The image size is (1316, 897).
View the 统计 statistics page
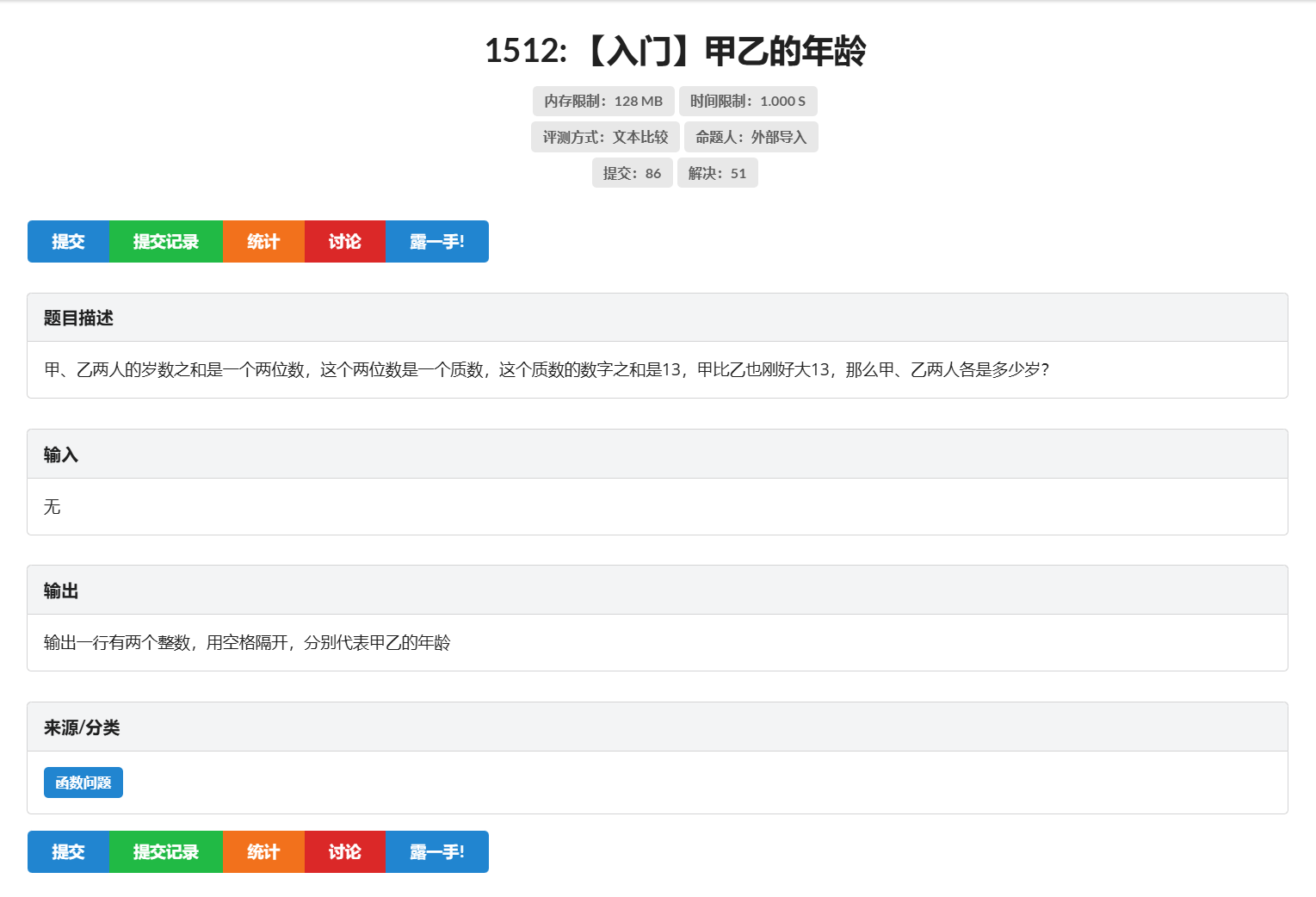263,241
